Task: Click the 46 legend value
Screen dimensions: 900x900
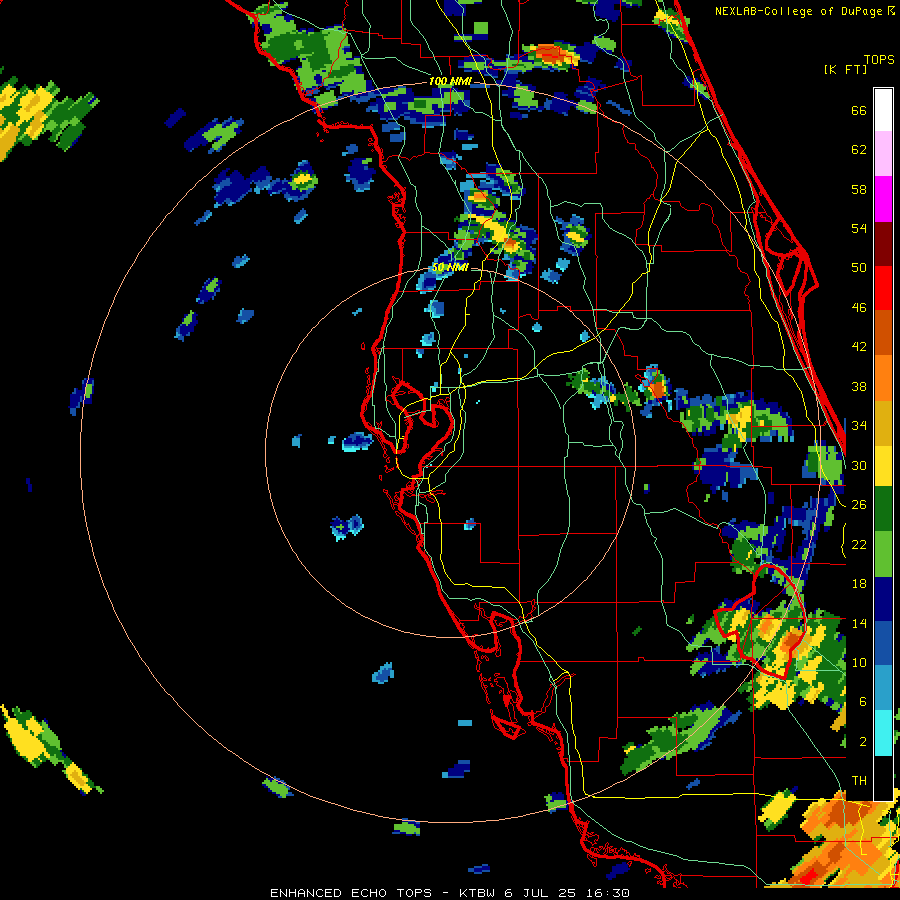Action: 859,308
